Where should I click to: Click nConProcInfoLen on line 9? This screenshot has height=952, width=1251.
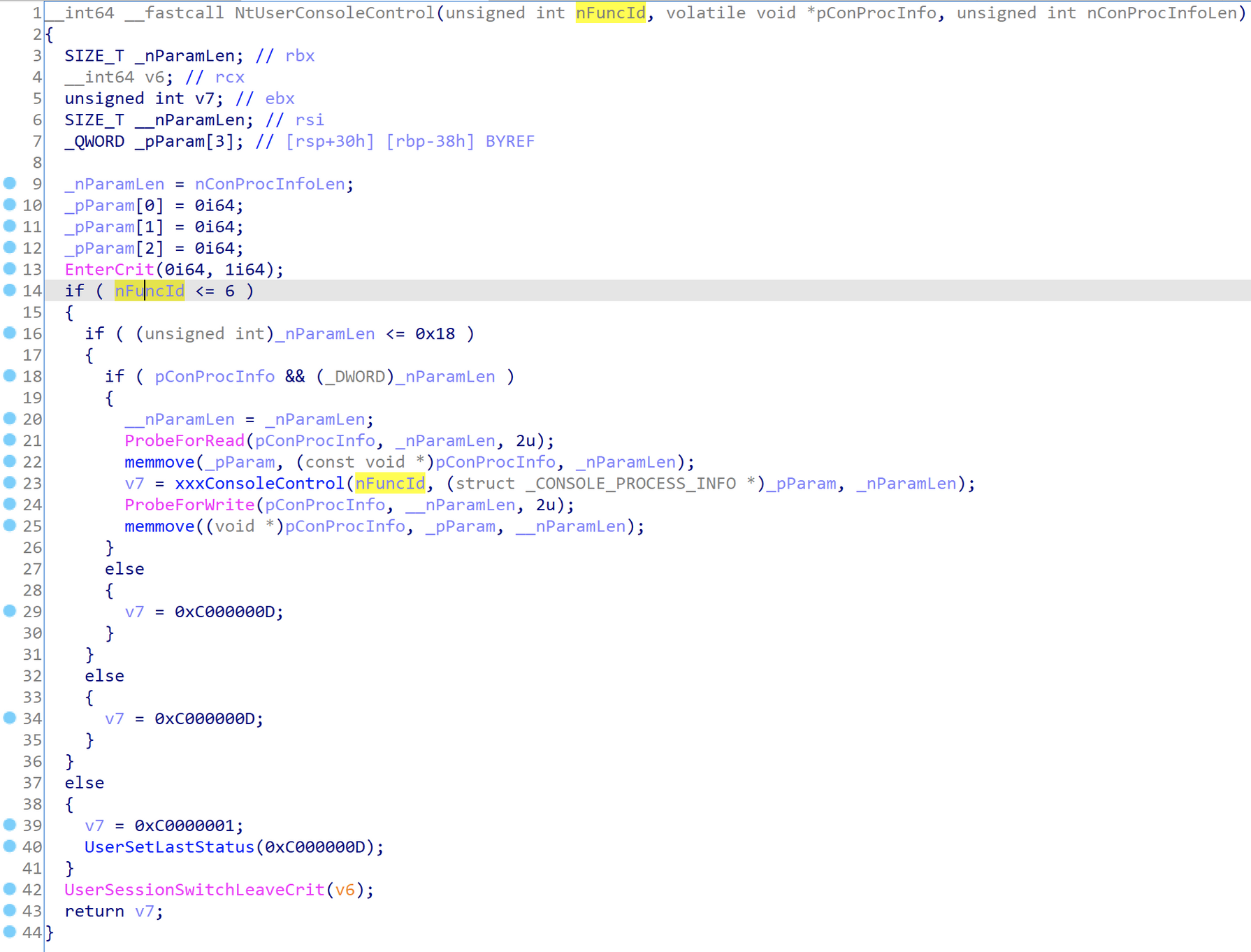pyautogui.click(x=270, y=185)
